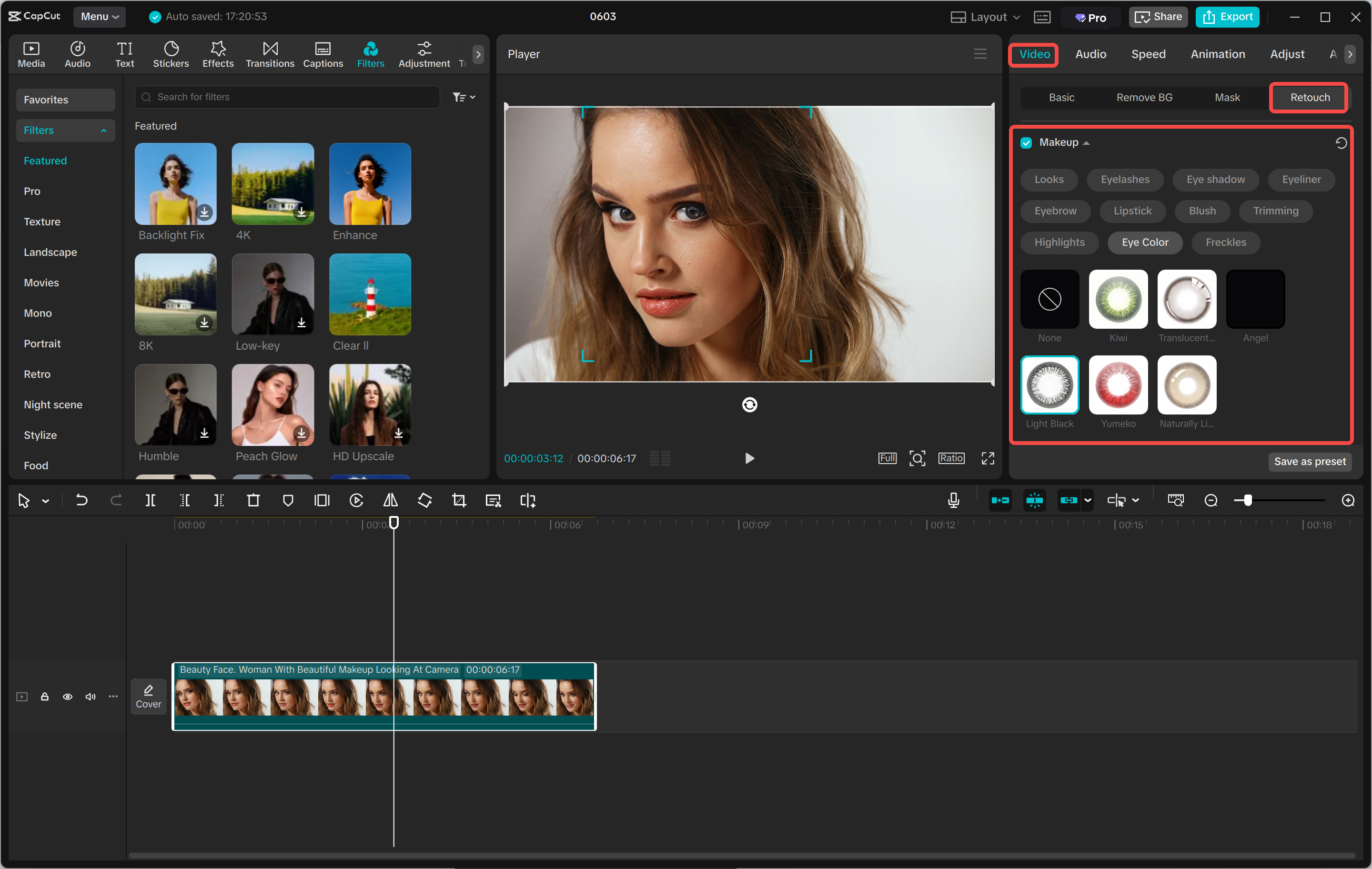Open the Stickers panel
This screenshot has width=1372, height=869.
pos(171,54)
